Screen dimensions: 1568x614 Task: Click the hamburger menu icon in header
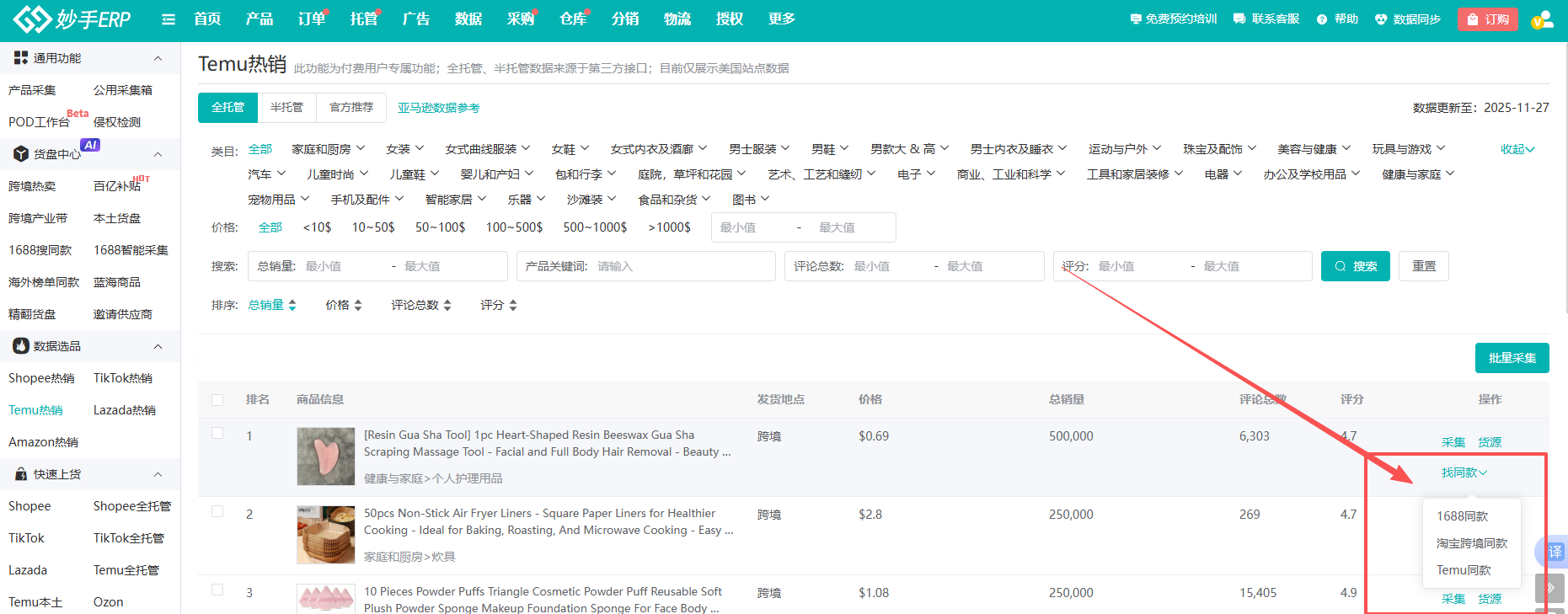(x=169, y=19)
